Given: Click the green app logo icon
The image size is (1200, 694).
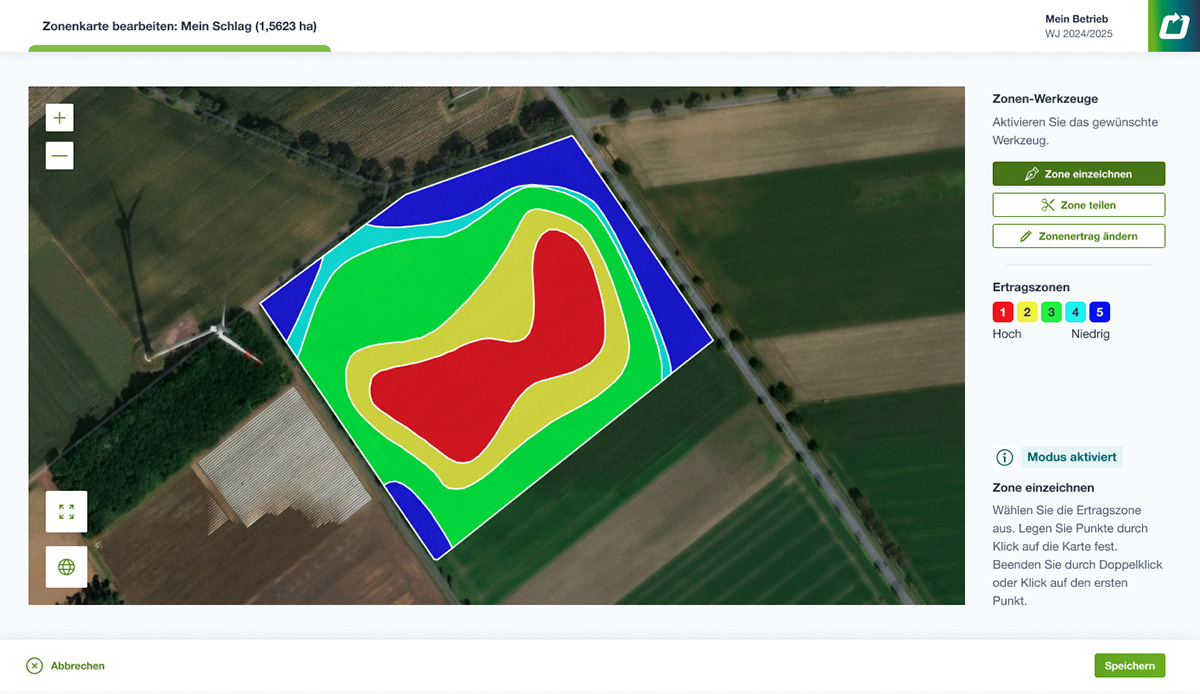Looking at the screenshot, I should pyautogui.click(x=1173, y=26).
